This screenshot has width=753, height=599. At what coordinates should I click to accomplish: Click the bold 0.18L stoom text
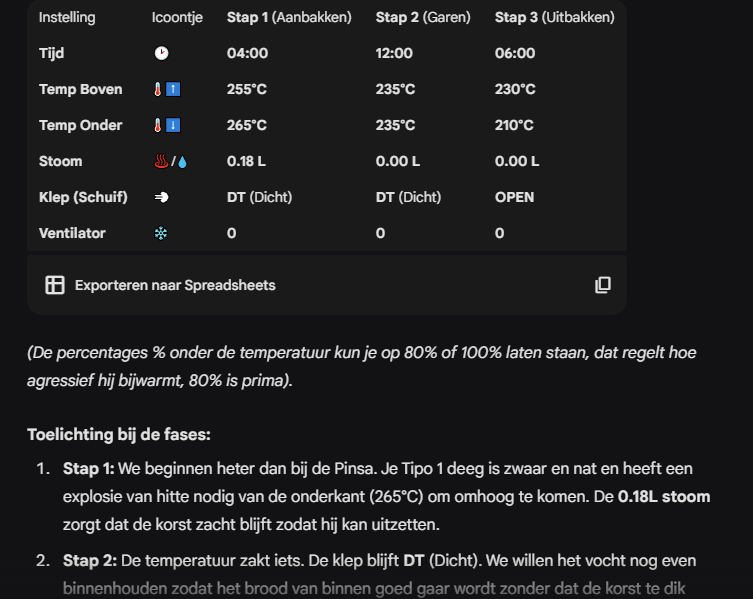[x=664, y=496]
